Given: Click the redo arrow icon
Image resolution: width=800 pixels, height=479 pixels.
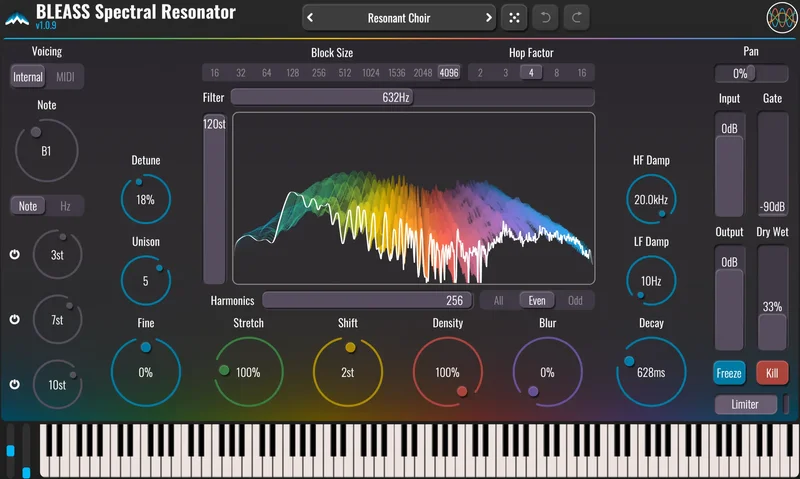Looking at the screenshot, I should pyautogui.click(x=577, y=18).
